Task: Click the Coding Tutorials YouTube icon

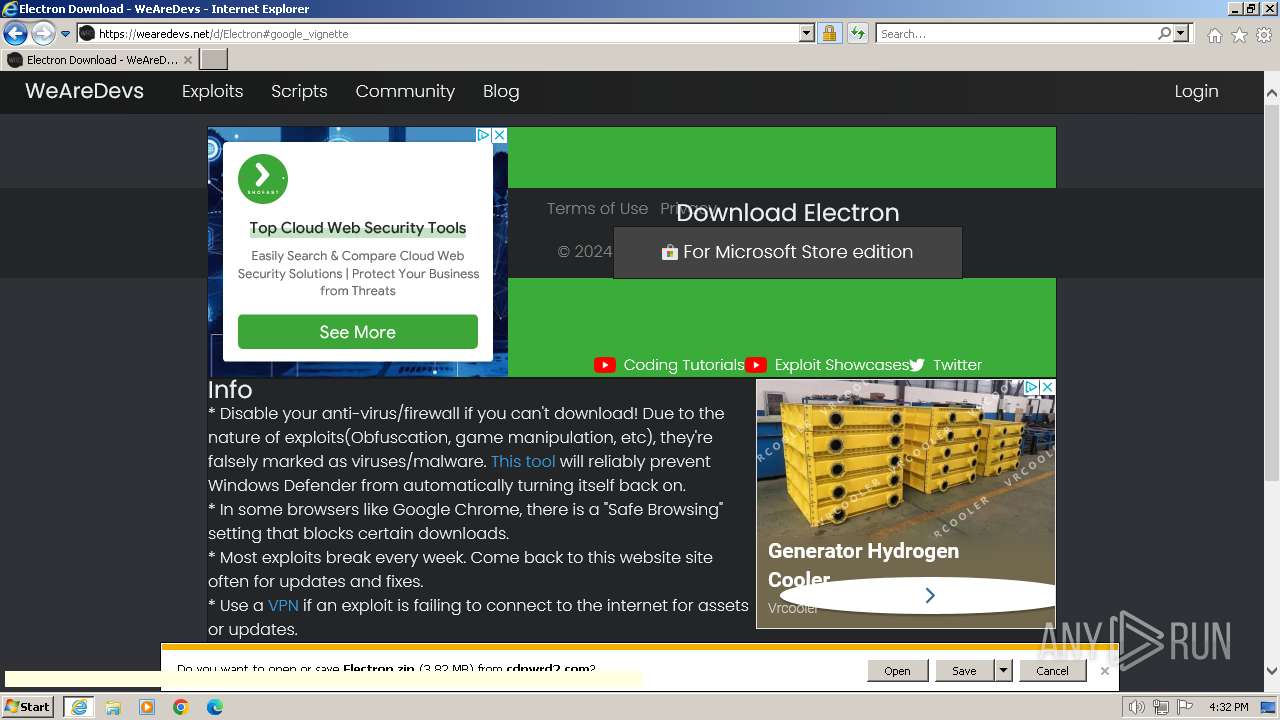Action: (x=605, y=365)
